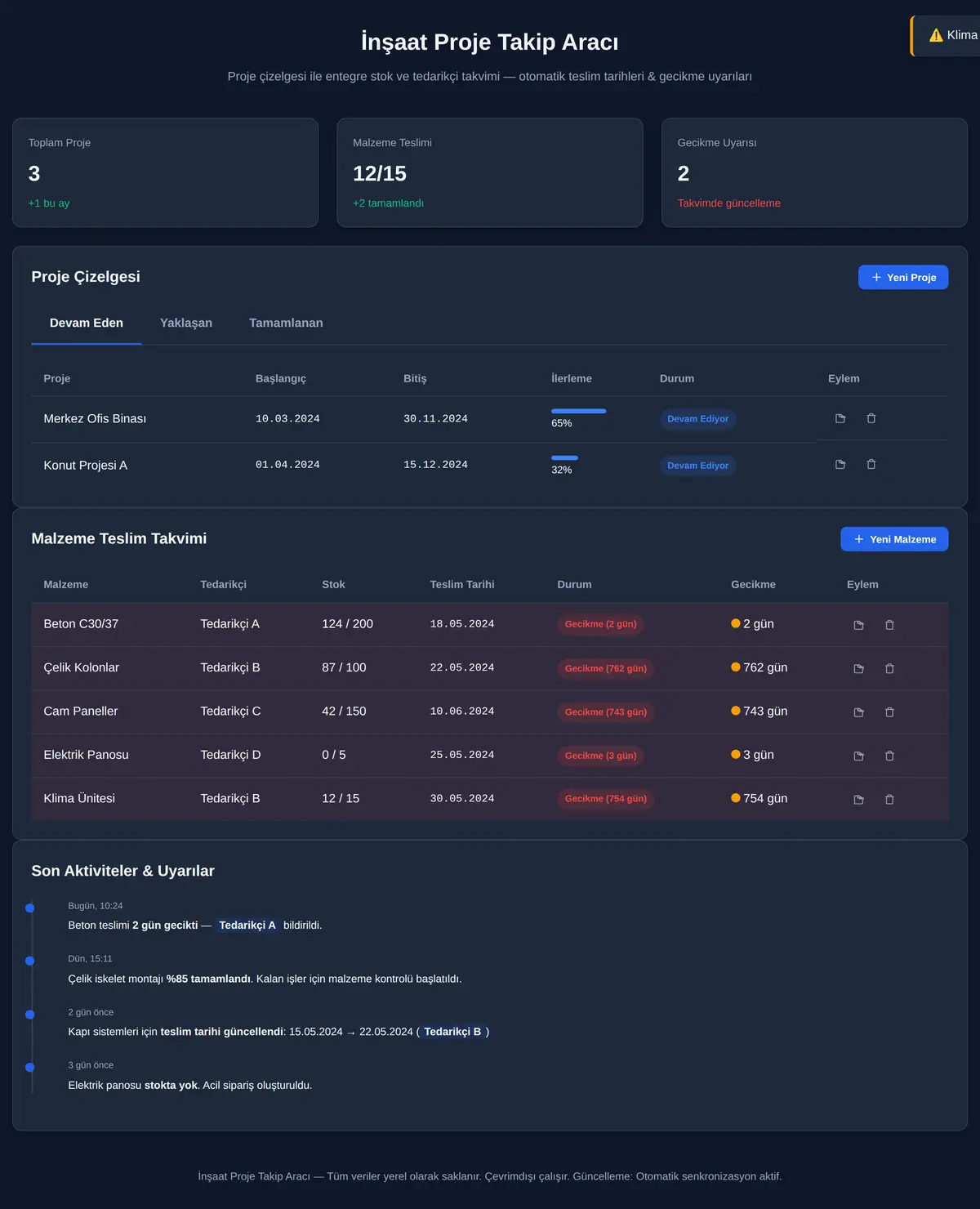Image resolution: width=980 pixels, height=1209 pixels.
Task: Click the Yeni Proje button
Action: pyautogui.click(x=903, y=277)
